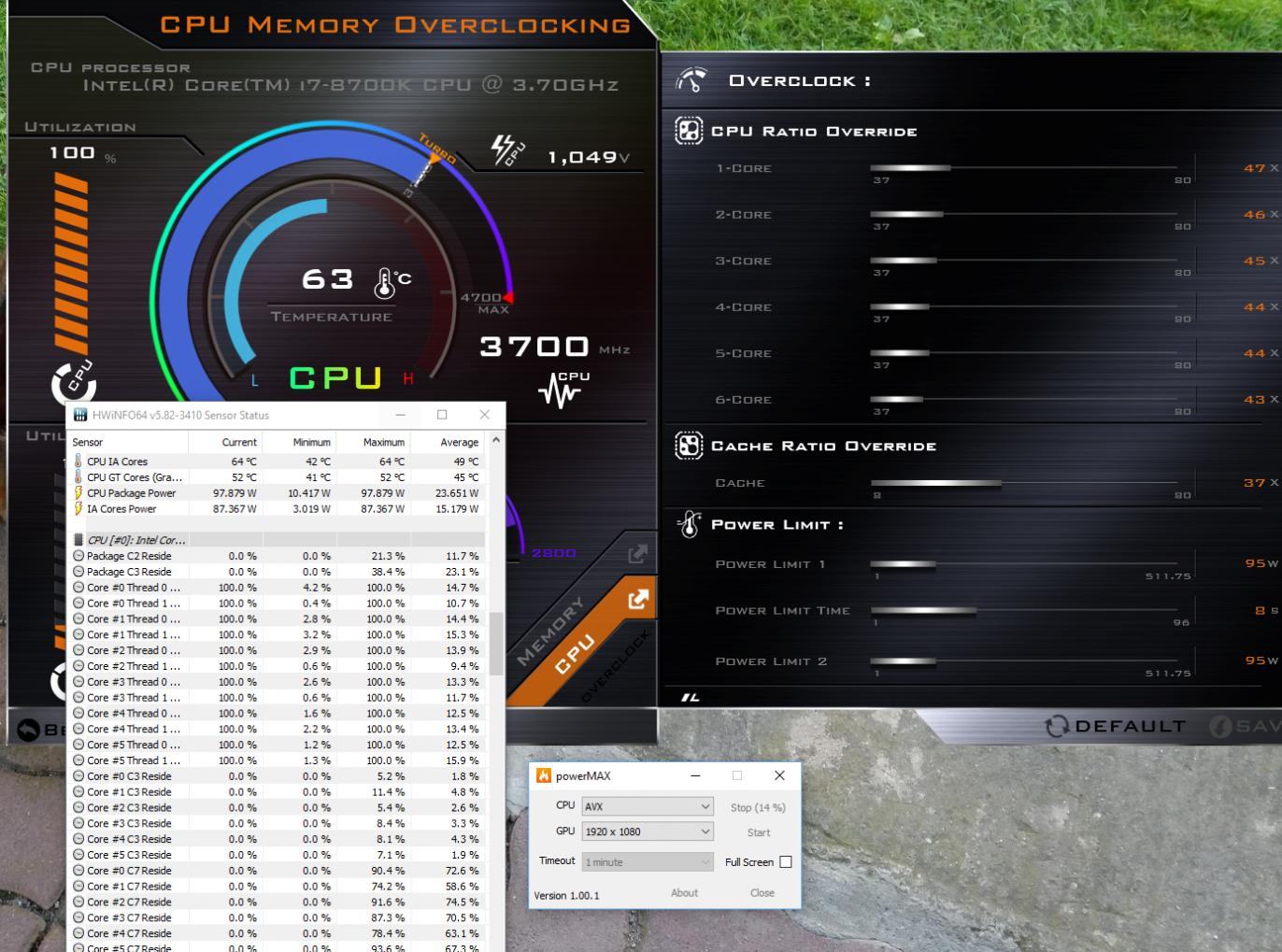The width and height of the screenshot is (1282, 952).
Task: Click CPU Package Power lightning icon in HWiNFO
Action: [x=78, y=493]
